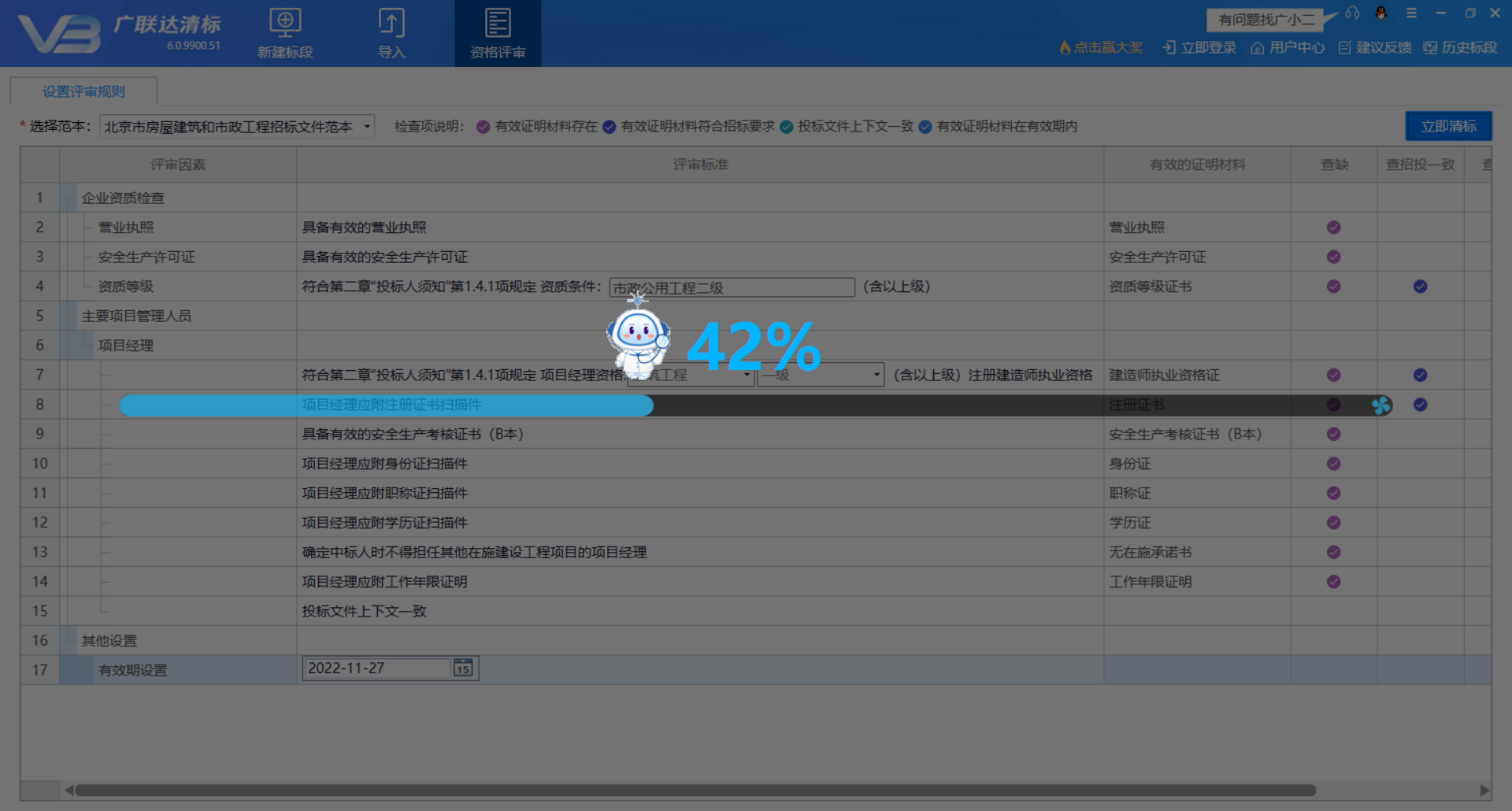Toggle 查招投一致 check for 建造师执业资格证 row
This screenshot has width=1512, height=811.
1420,375
